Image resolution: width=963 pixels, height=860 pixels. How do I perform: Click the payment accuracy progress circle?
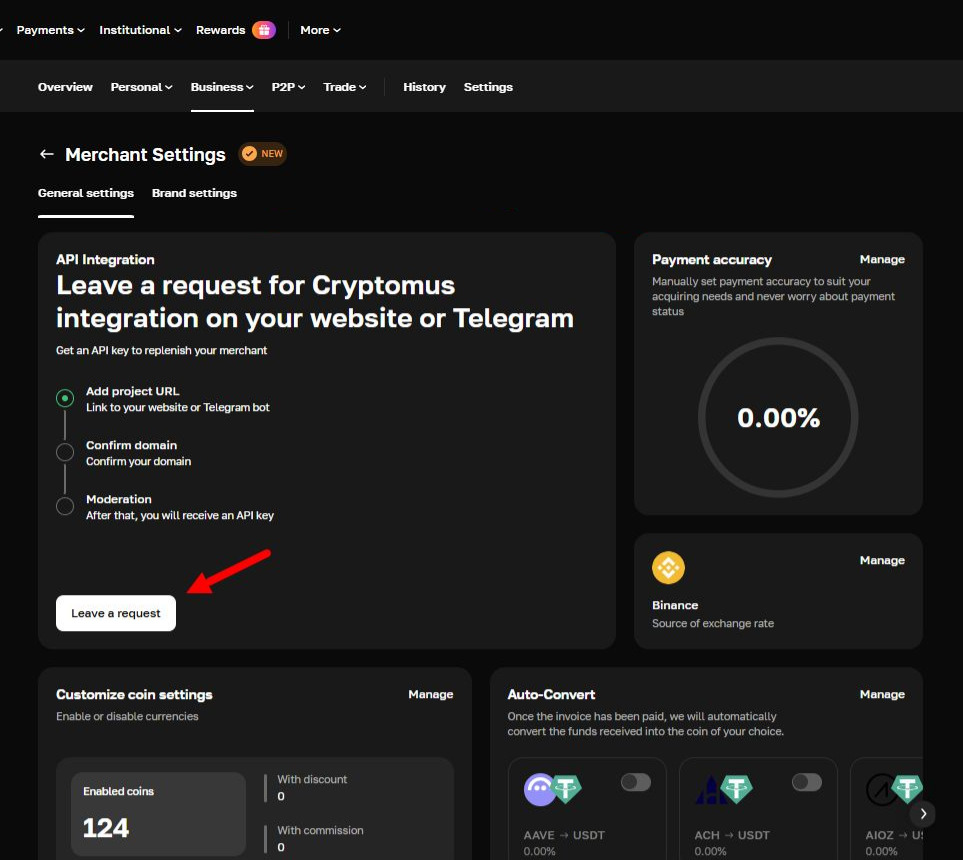pos(778,418)
